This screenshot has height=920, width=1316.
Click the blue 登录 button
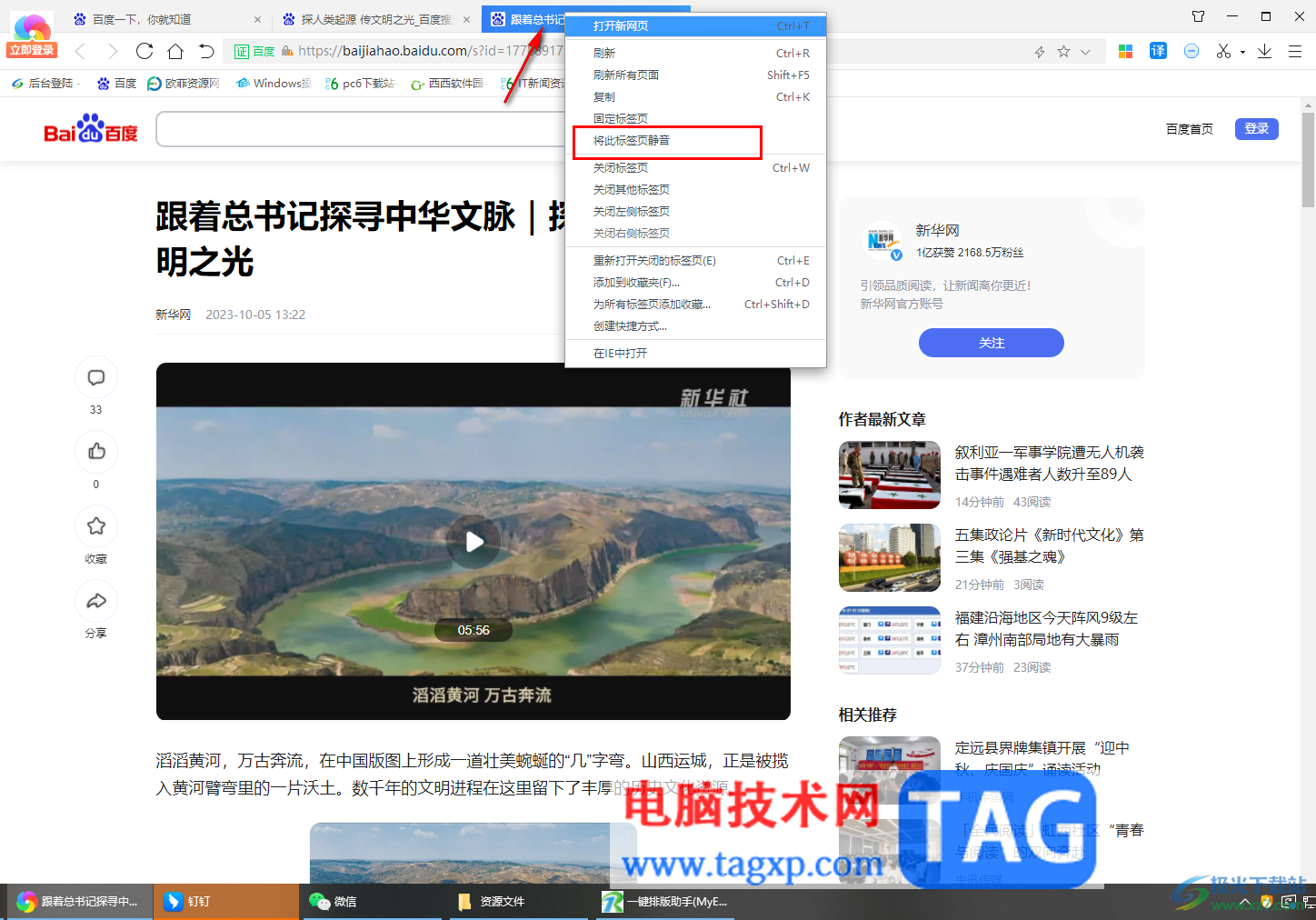tap(1256, 129)
